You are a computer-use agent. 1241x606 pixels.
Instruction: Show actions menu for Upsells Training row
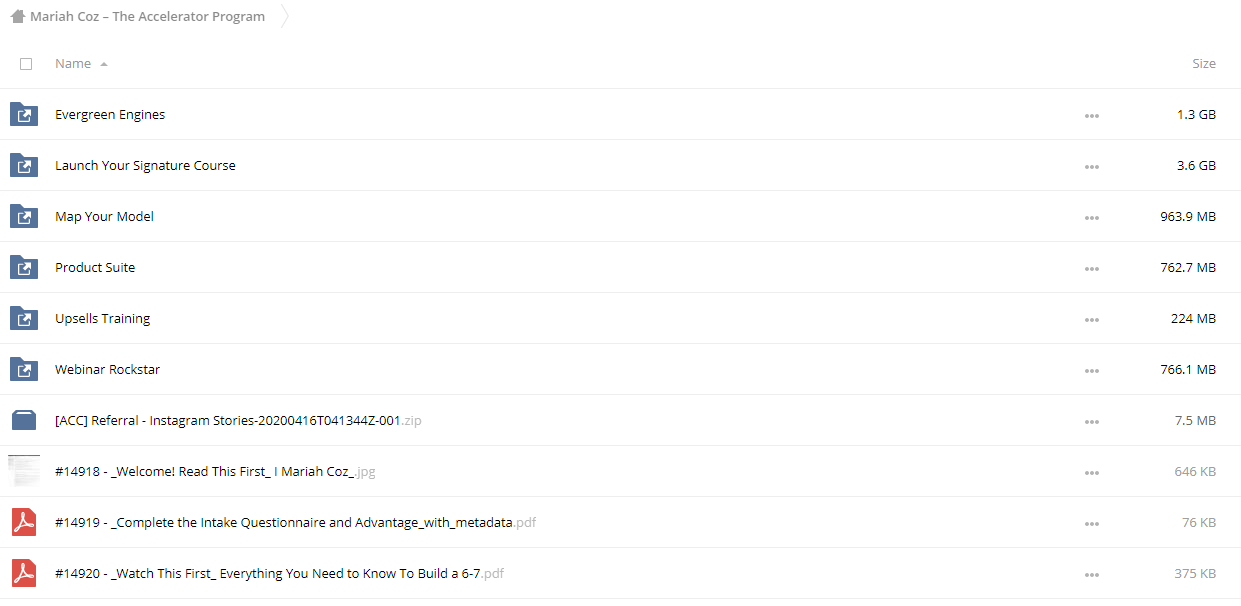(x=1092, y=319)
